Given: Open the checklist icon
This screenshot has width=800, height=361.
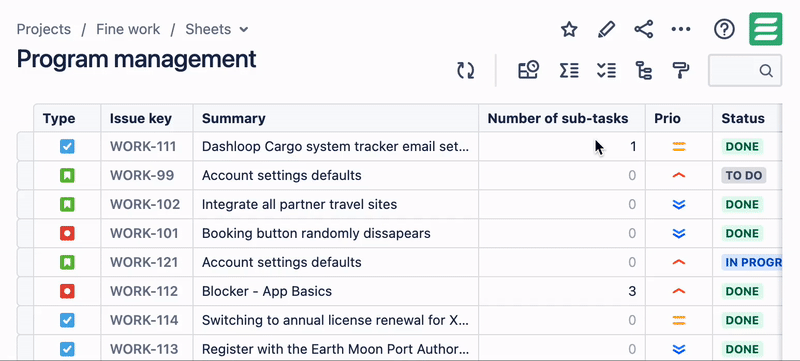Looking at the screenshot, I should coord(606,70).
